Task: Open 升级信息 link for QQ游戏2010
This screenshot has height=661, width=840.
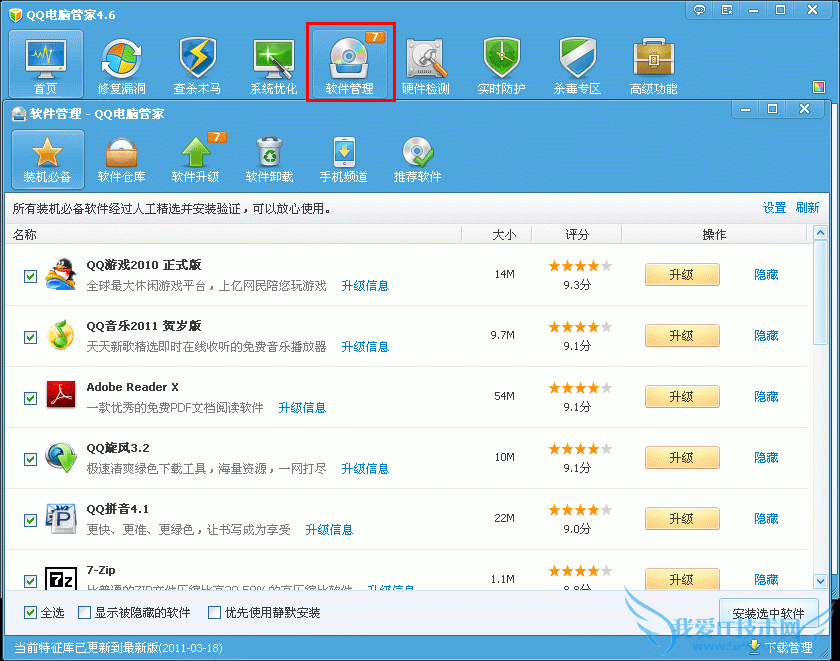Action: click(x=365, y=286)
